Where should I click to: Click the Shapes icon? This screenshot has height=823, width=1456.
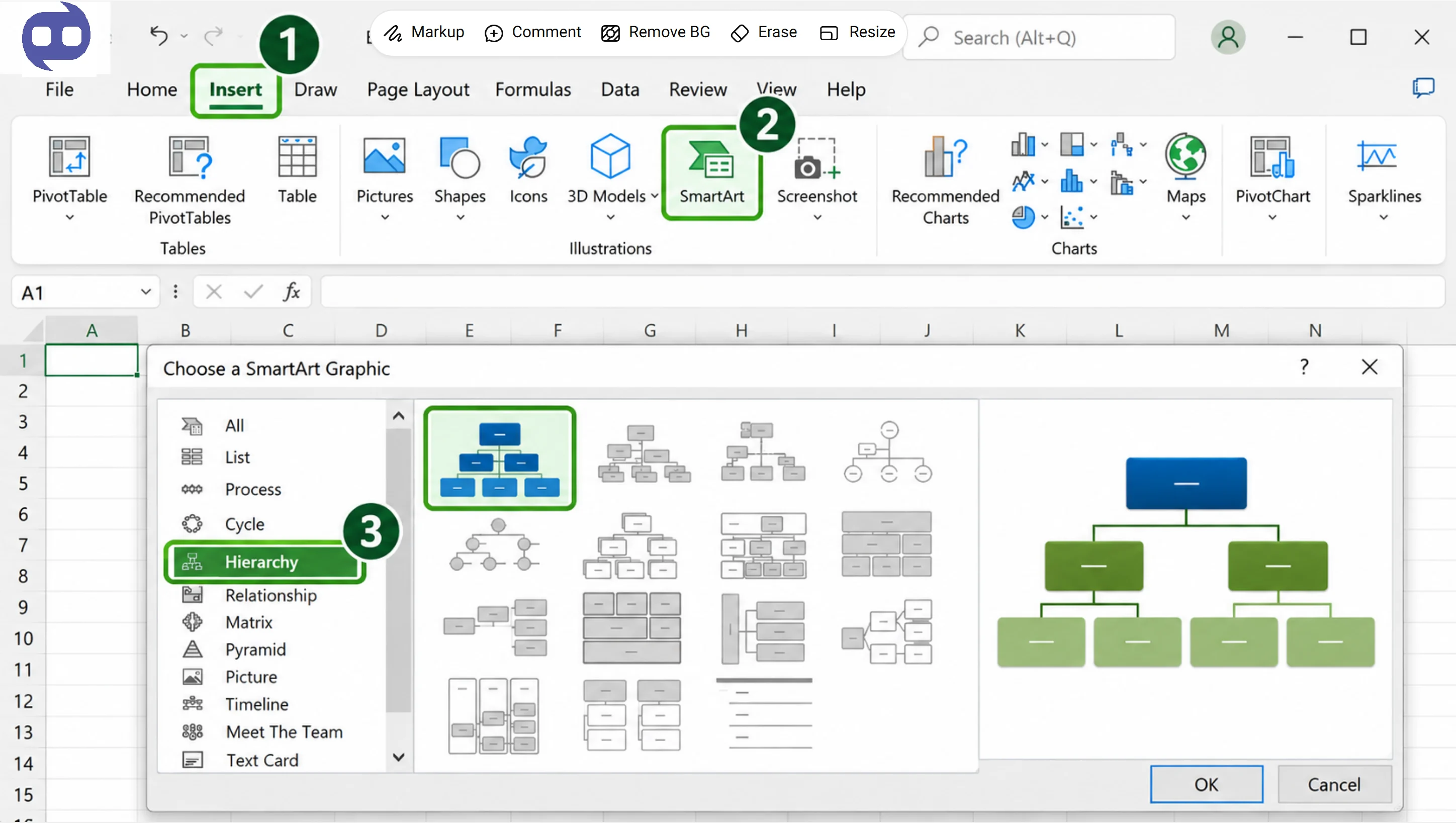pyautogui.click(x=460, y=176)
